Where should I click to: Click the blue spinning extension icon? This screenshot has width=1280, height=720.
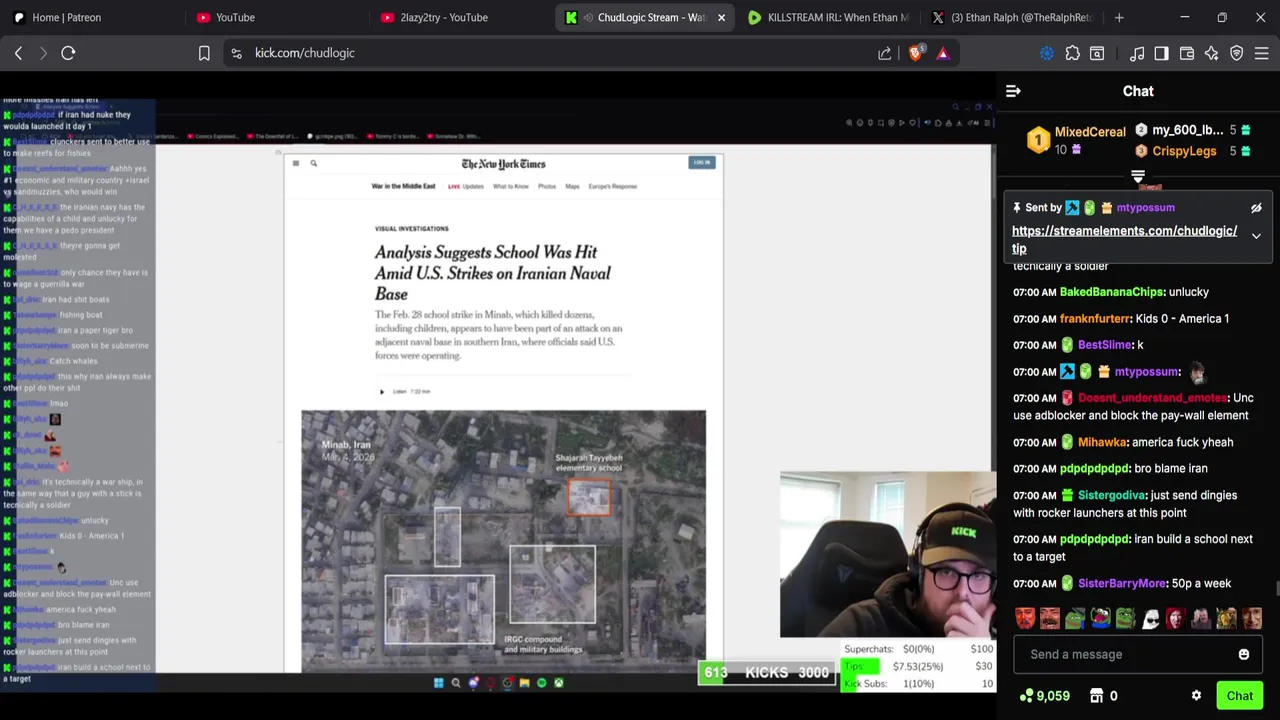tap(1047, 53)
